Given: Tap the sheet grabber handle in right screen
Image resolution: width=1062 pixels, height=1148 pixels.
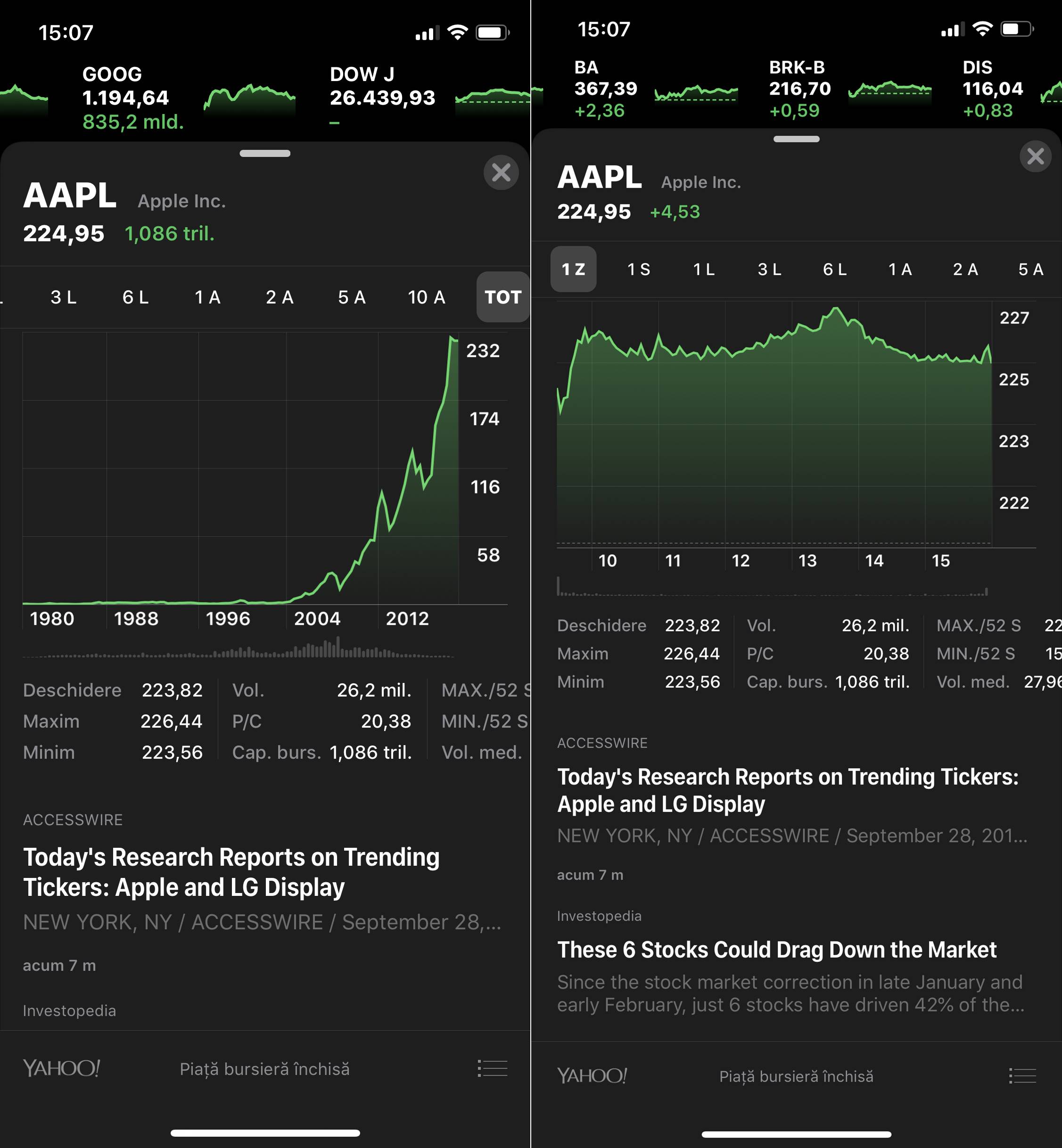Looking at the screenshot, I should 797,139.
